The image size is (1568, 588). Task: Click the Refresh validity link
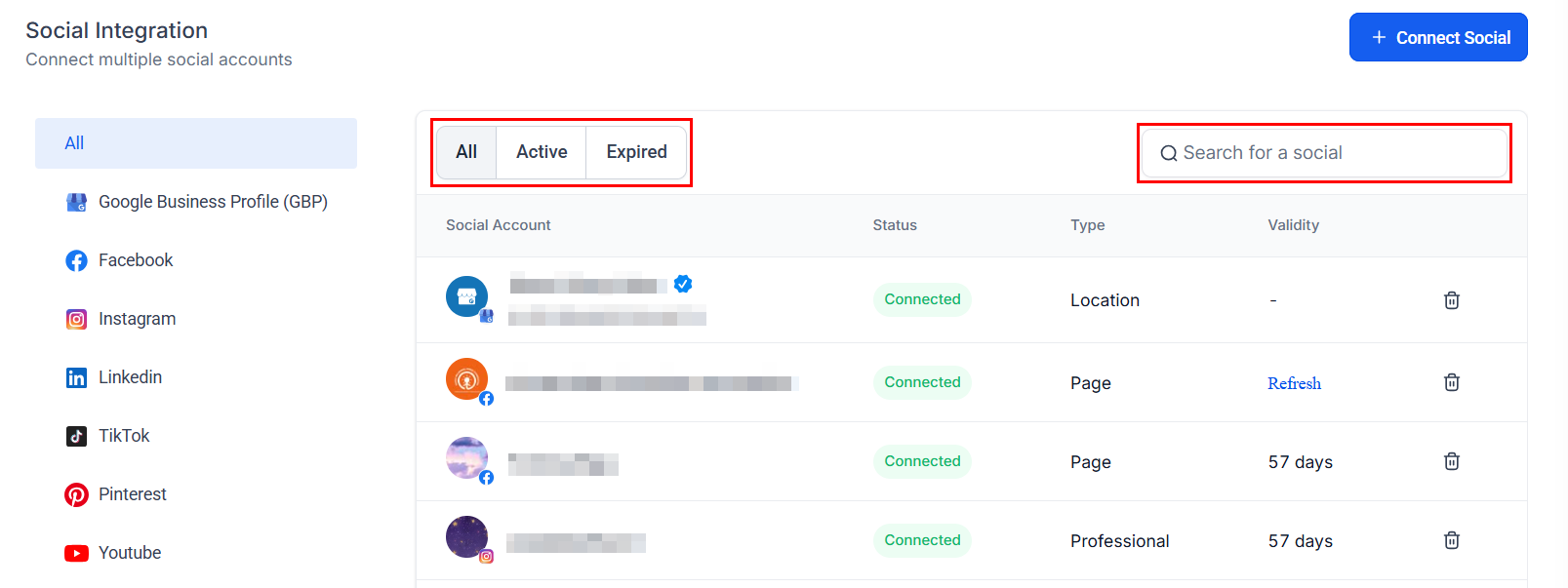(x=1295, y=383)
